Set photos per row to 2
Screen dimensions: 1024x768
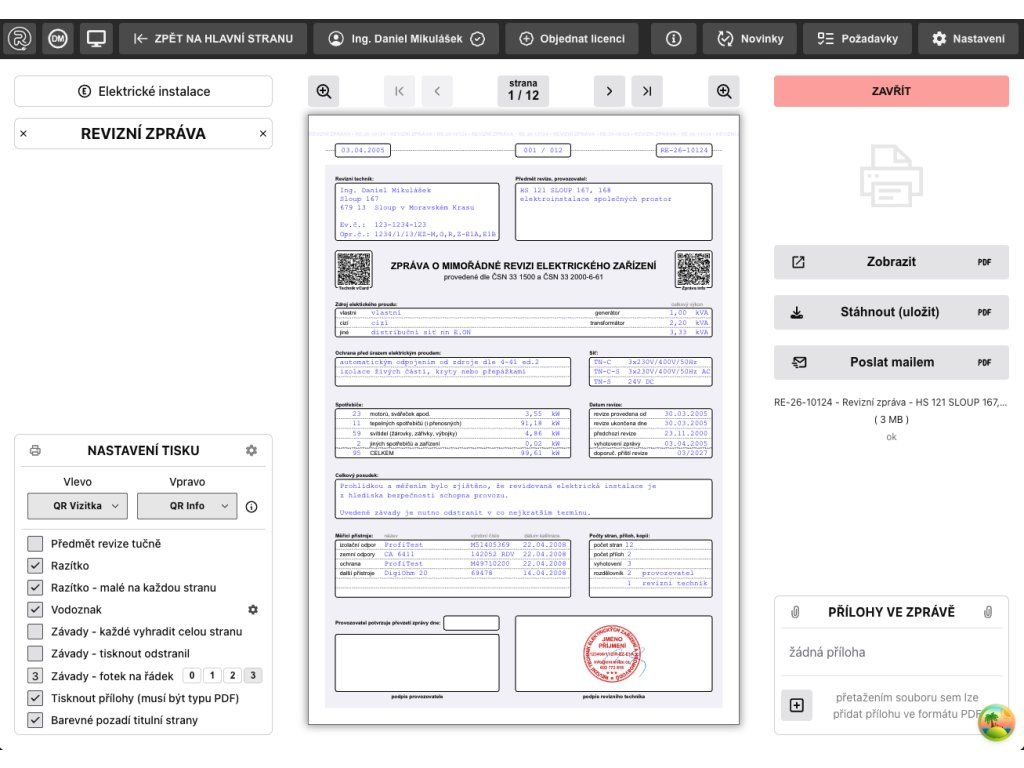(234, 676)
